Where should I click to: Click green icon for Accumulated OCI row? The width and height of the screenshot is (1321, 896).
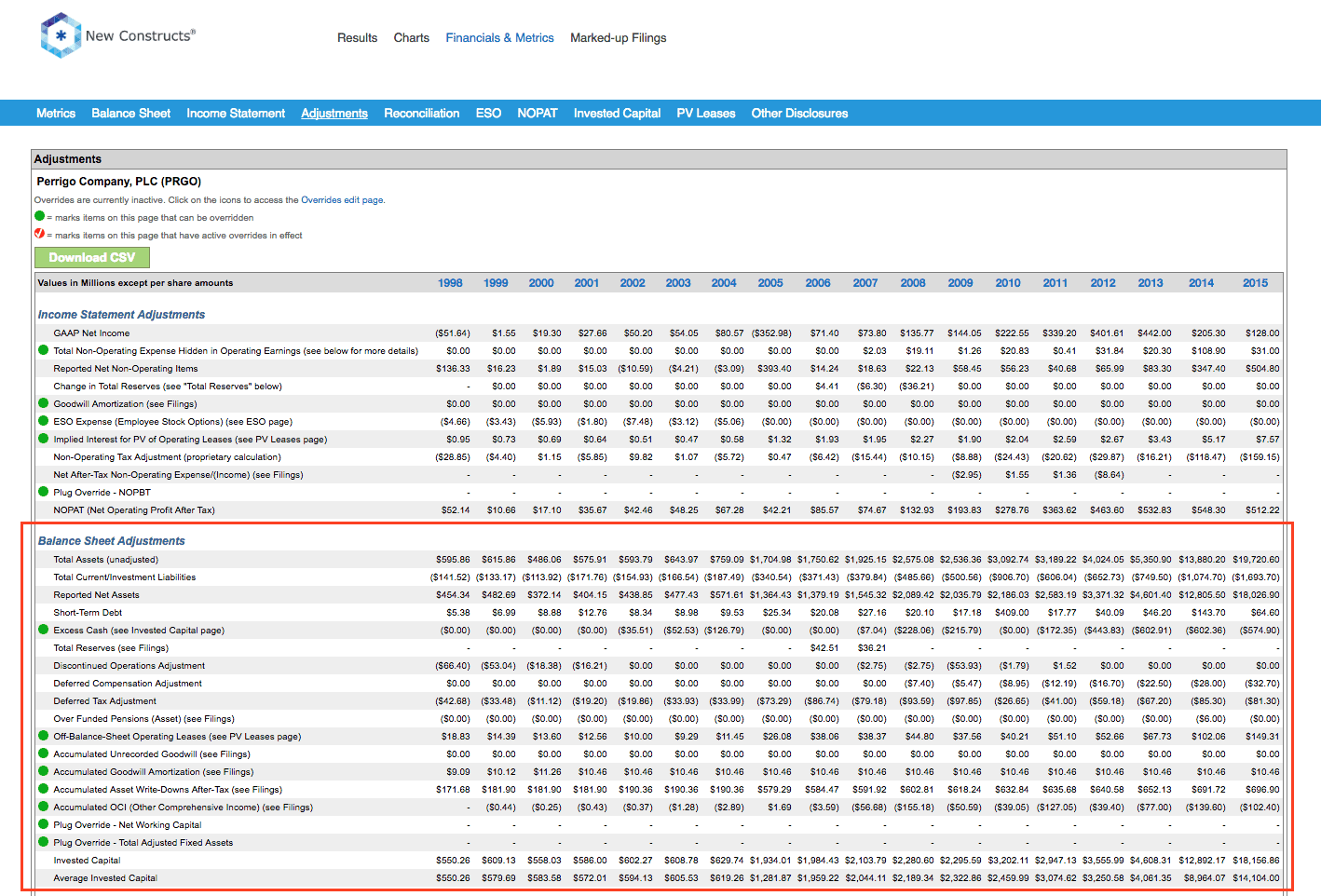point(43,807)
